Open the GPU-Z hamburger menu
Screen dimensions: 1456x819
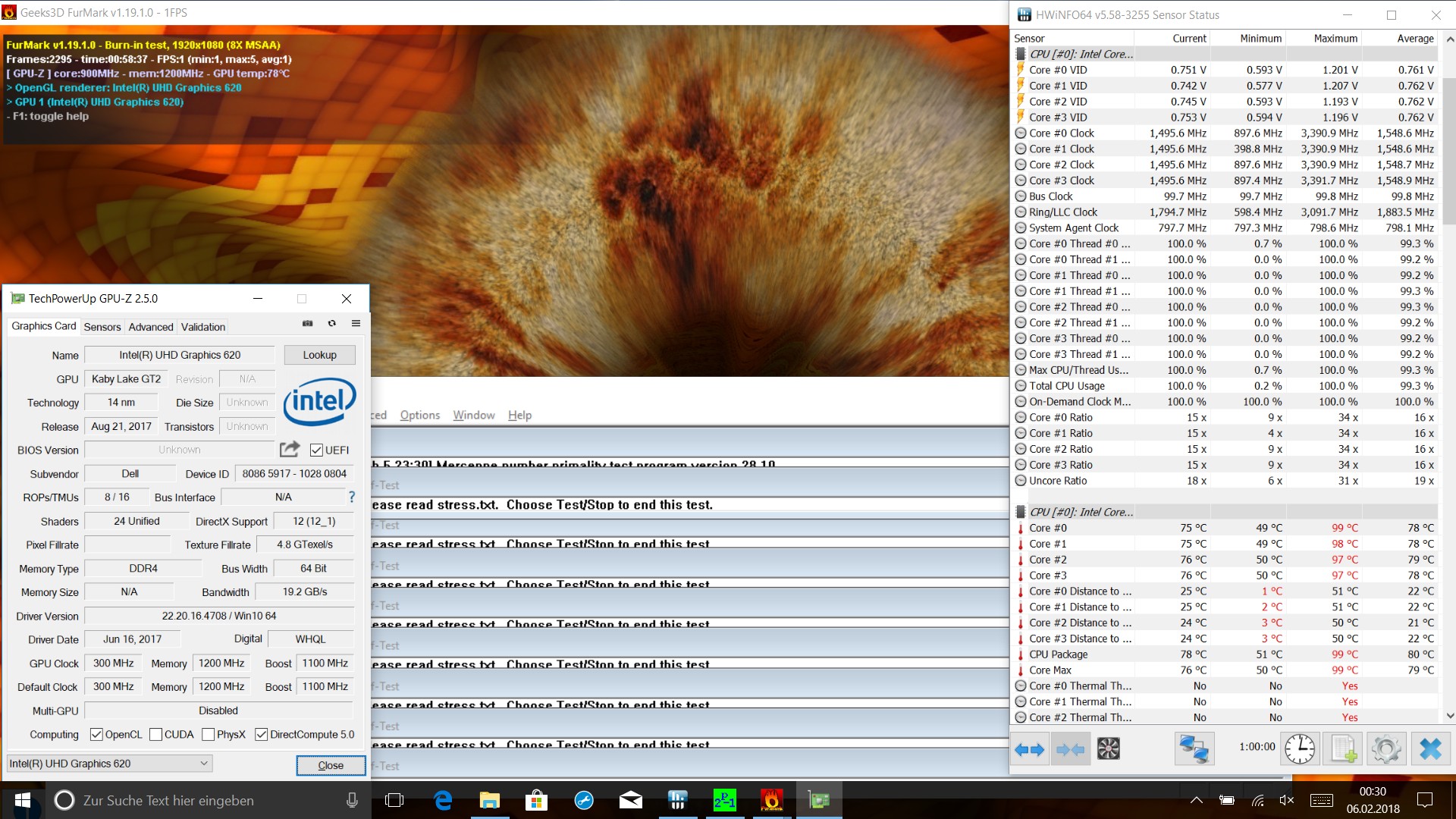point(356,323)
